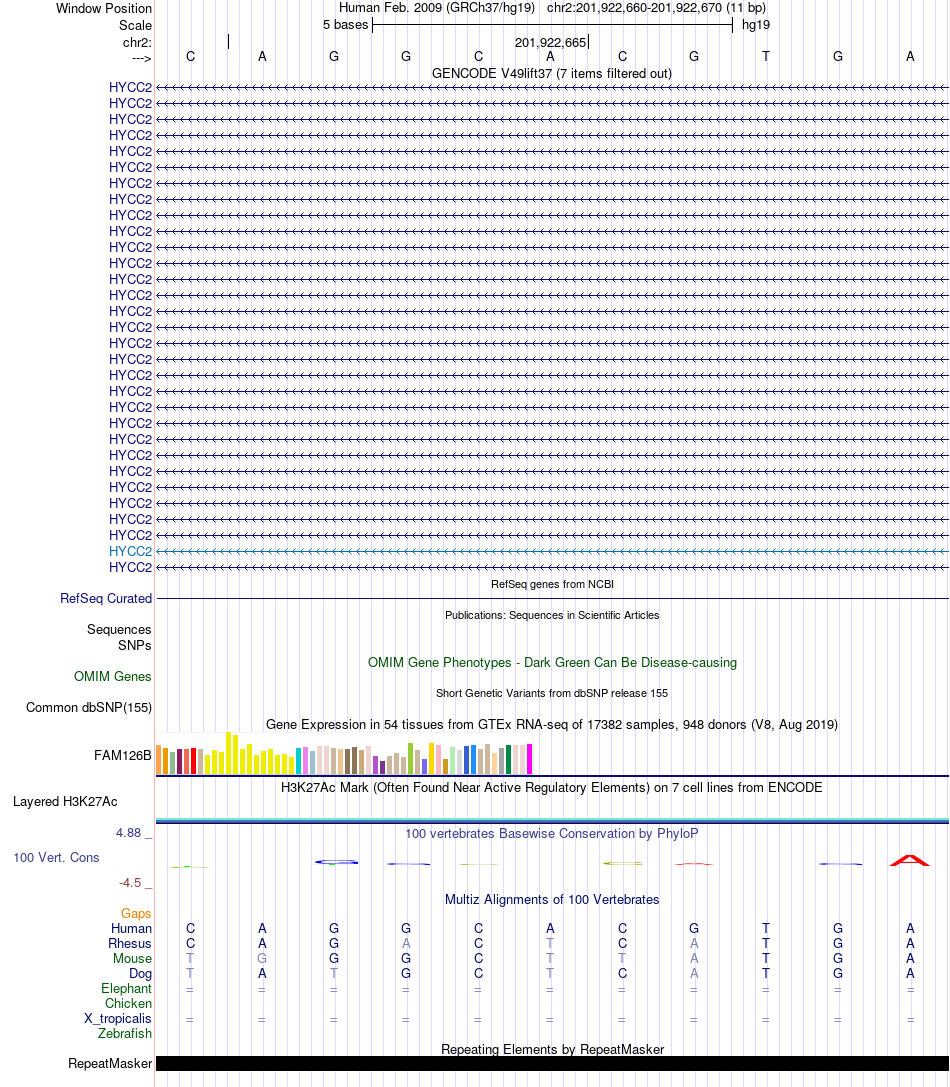The image size is (950, 1087).
Task: Open the OMIM Gene Phenotypes title
Action: click(552, 662)
